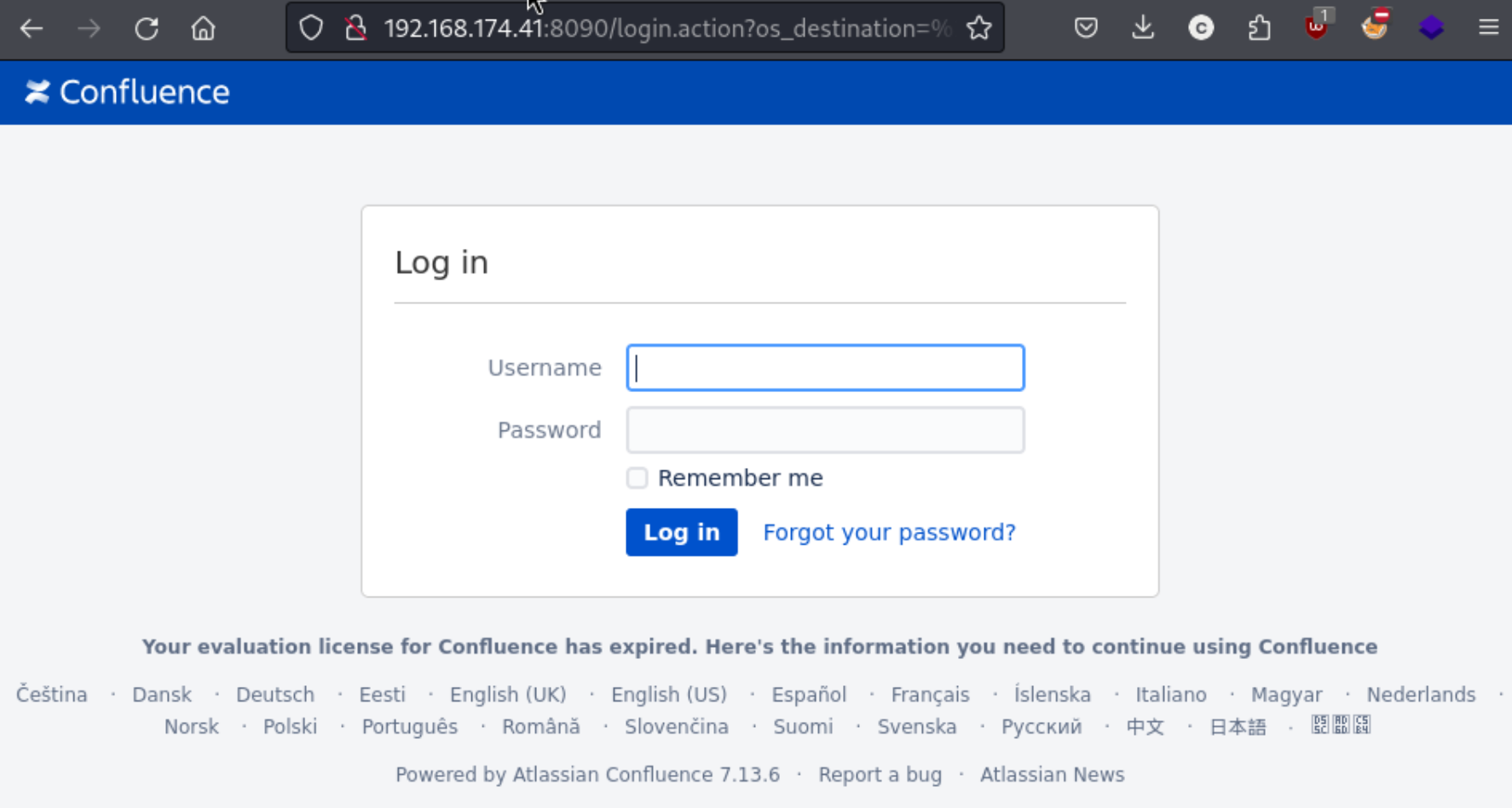Select the unrendered-glyph language link

point(1341,725)
